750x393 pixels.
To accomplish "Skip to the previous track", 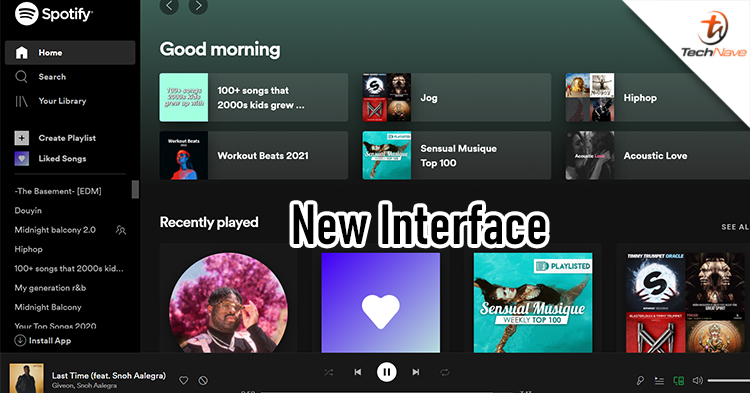I will 358,372.
